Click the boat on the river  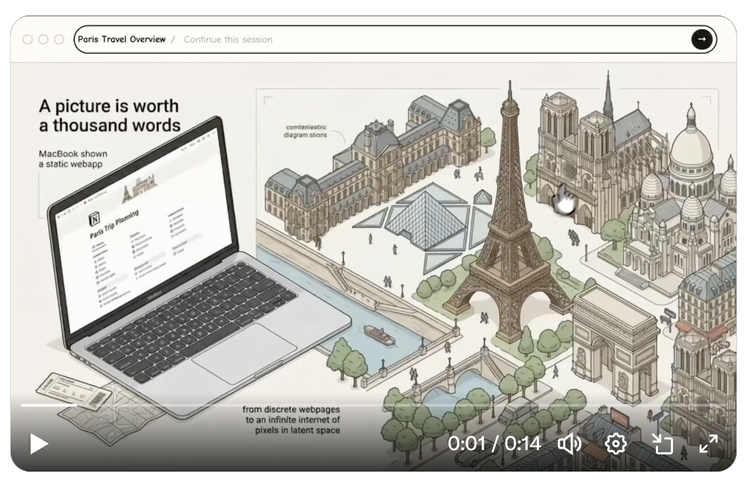tap(379, 335)
